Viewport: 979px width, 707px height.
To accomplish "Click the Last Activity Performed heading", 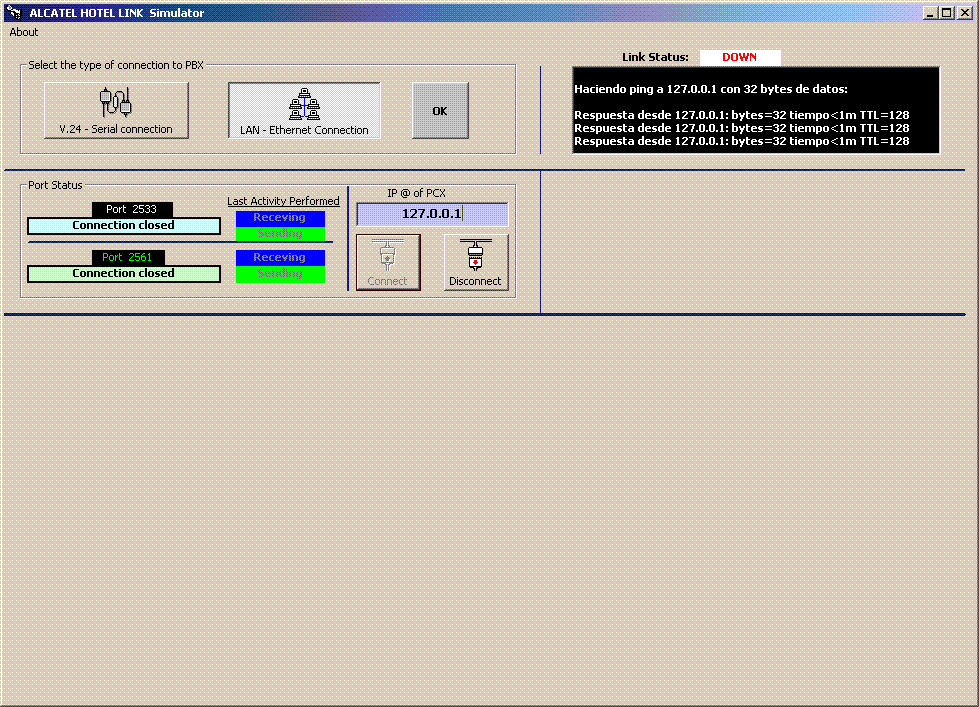I will coord(283,201).
